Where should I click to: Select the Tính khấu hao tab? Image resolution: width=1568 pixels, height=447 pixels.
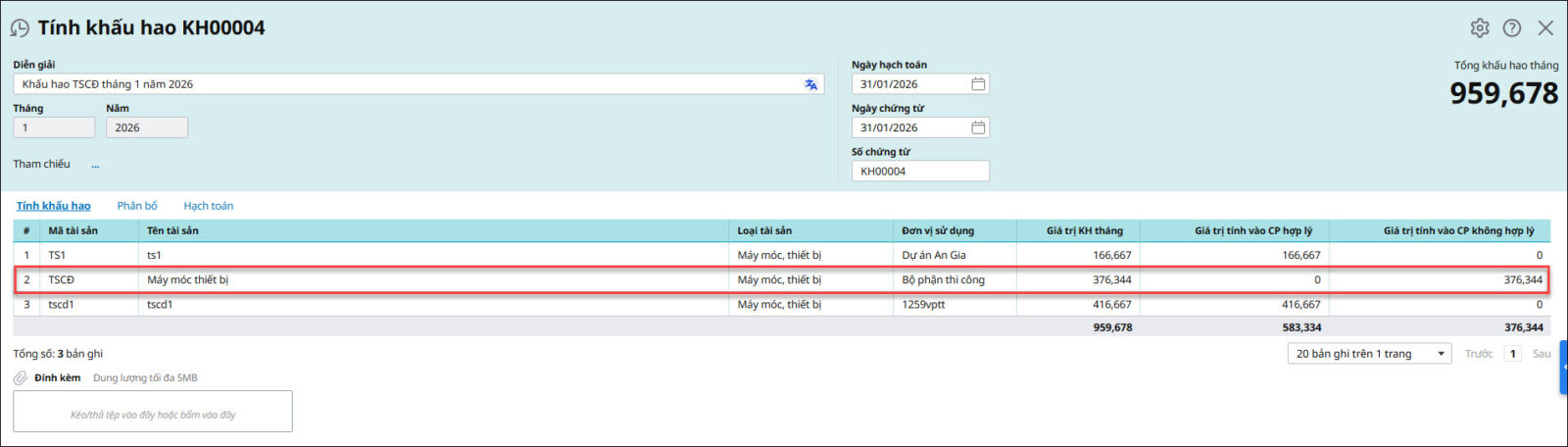pos(53,206)
